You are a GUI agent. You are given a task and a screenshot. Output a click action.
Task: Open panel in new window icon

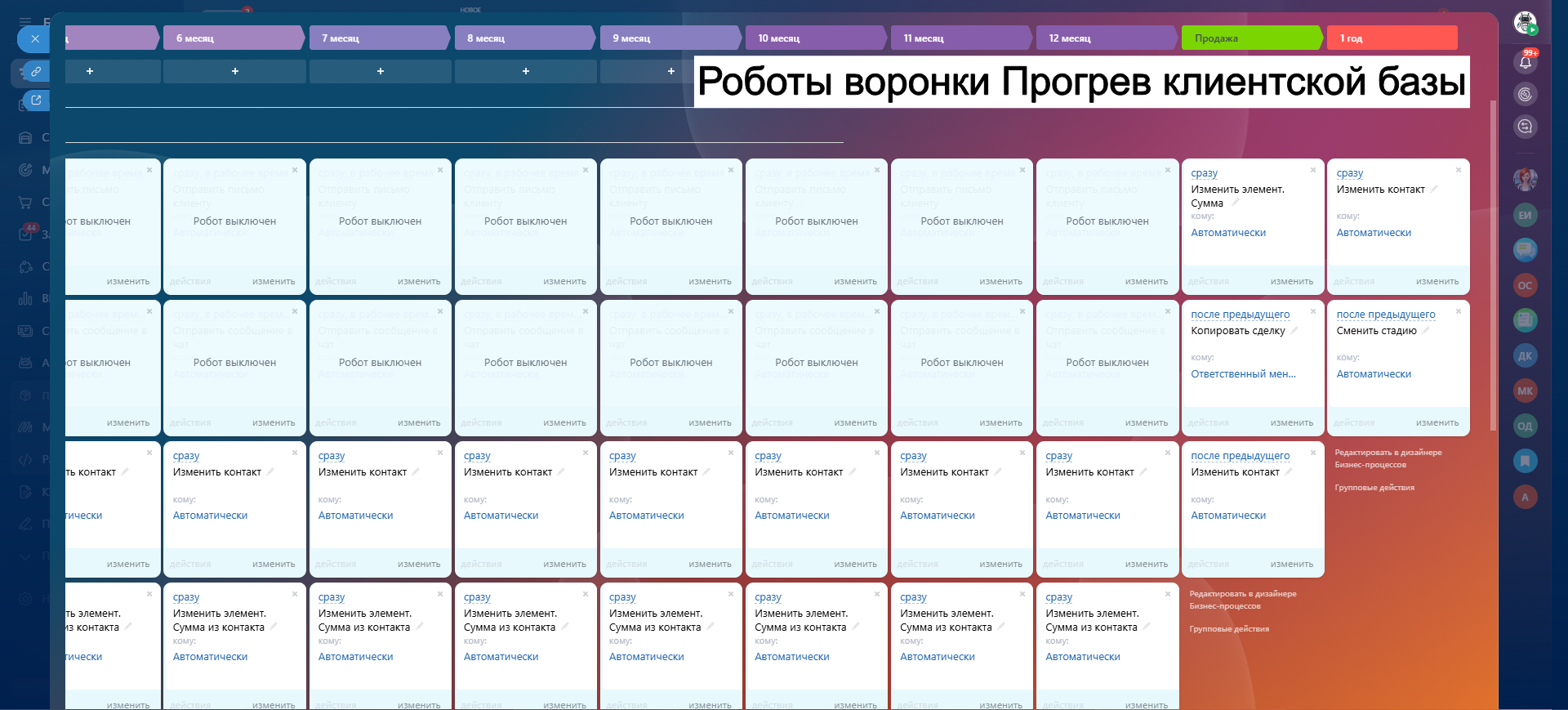pos(35,100)
